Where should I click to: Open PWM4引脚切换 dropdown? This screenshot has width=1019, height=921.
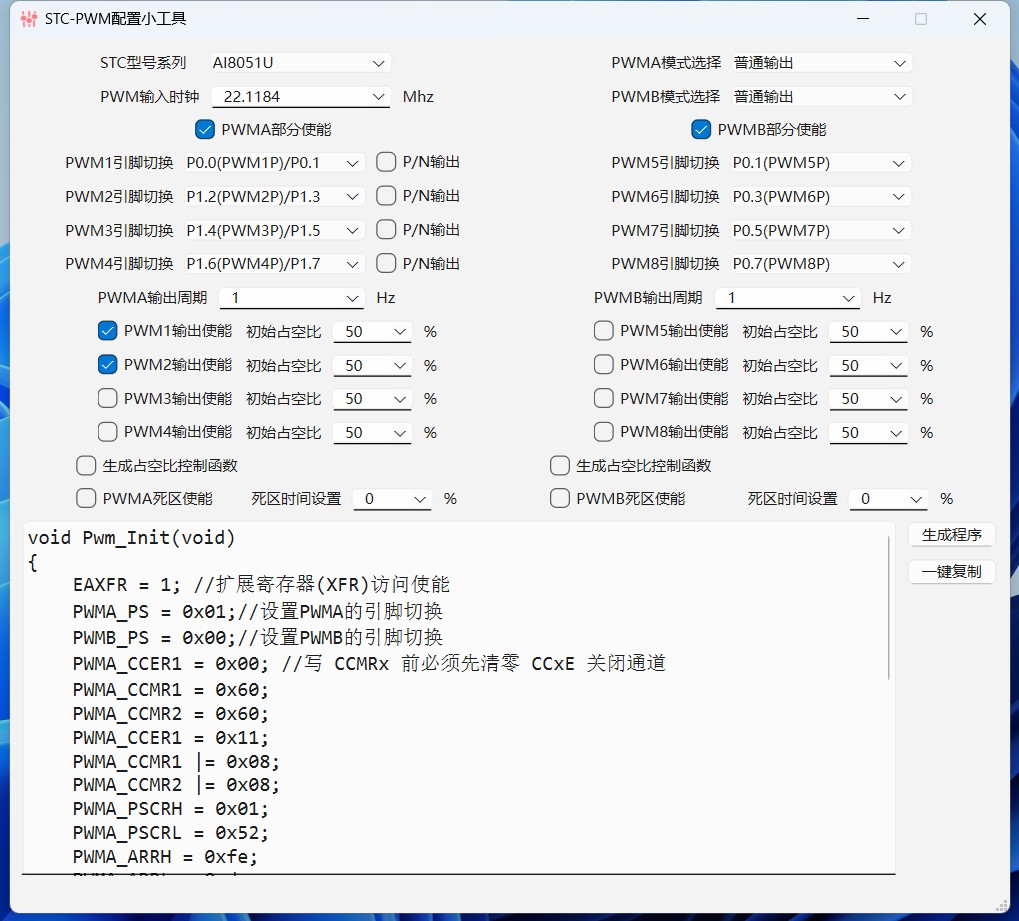coord(274,264)
